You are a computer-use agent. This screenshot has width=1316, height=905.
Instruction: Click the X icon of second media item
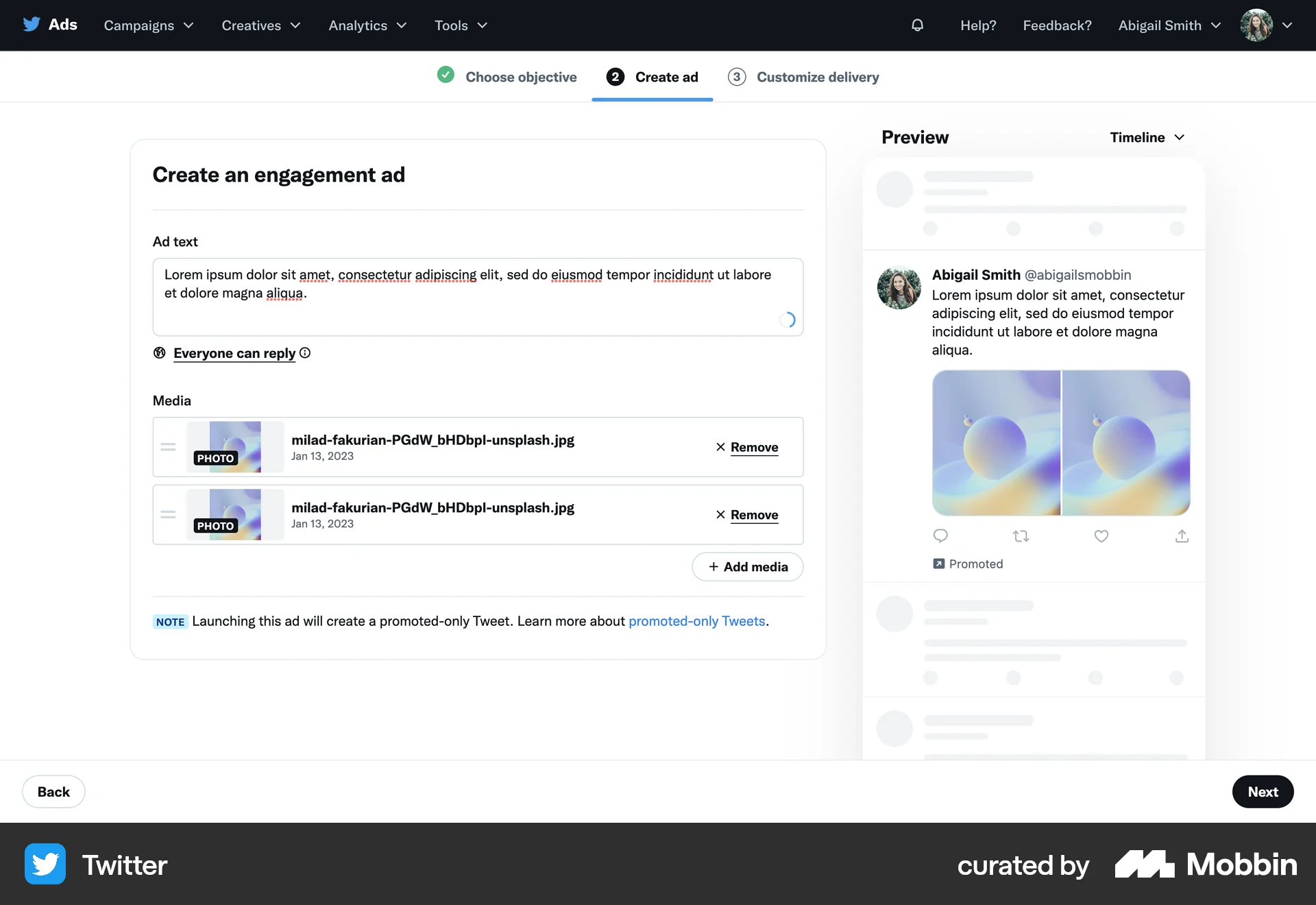pyautogui.click(x=720, y=515)
